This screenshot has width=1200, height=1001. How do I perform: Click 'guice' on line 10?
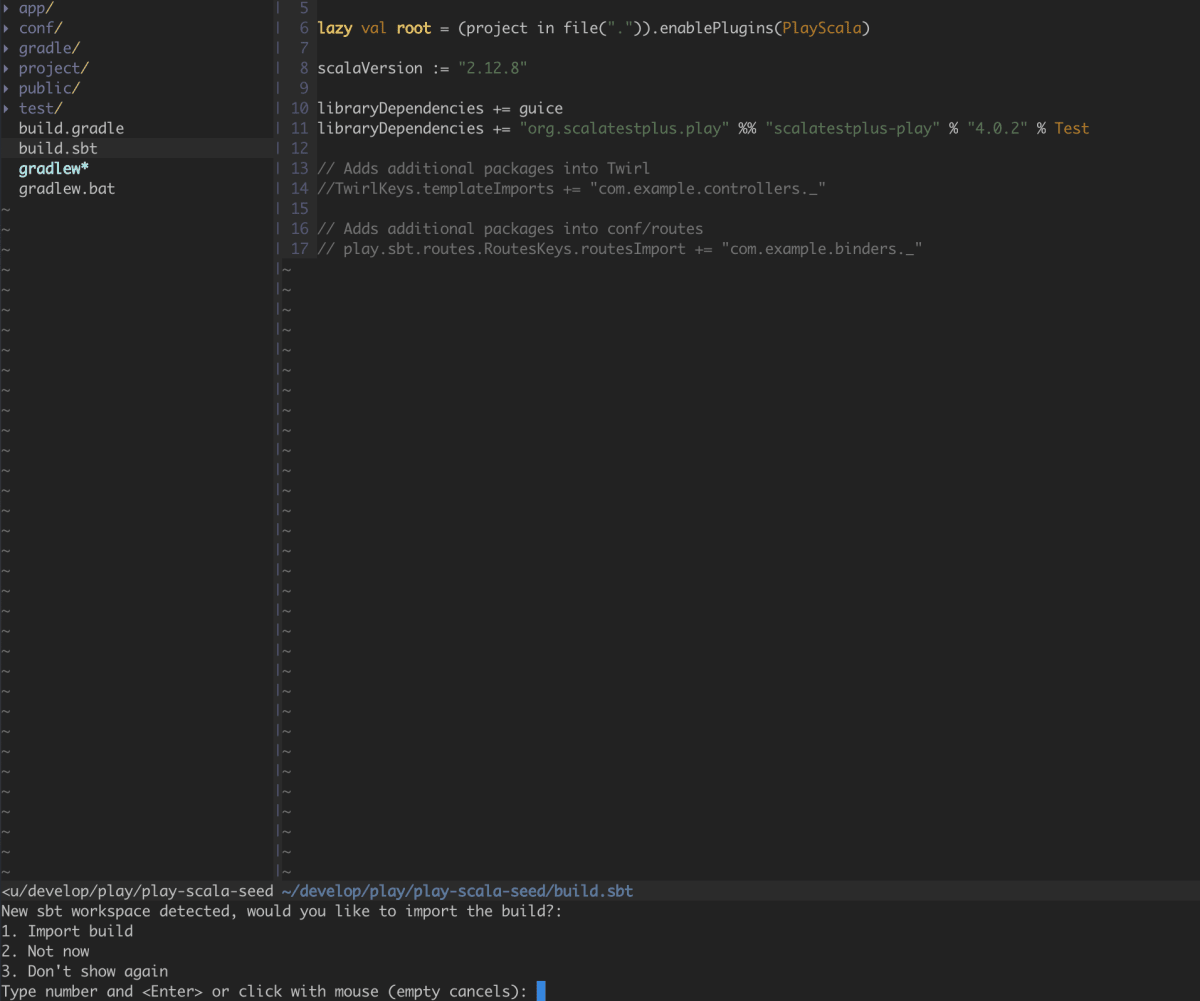point(541,108)
